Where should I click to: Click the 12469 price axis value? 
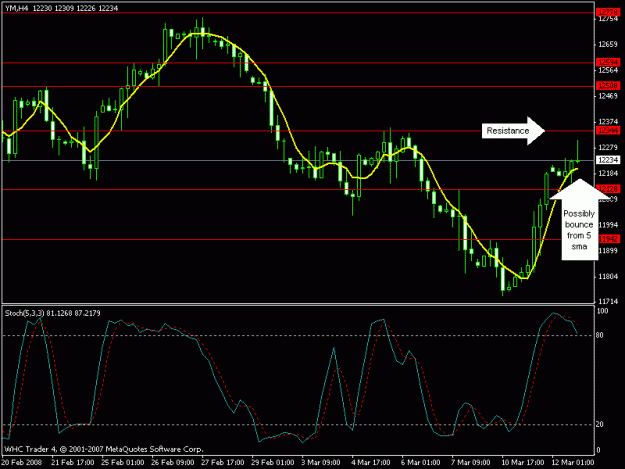[x=608, y=96]
